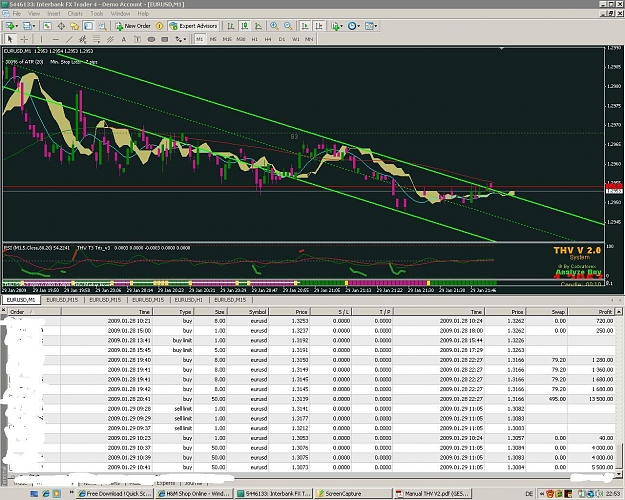The image size is (625, 500).
Task: Switch chart to candlesticks style
Action: [244, 26]
